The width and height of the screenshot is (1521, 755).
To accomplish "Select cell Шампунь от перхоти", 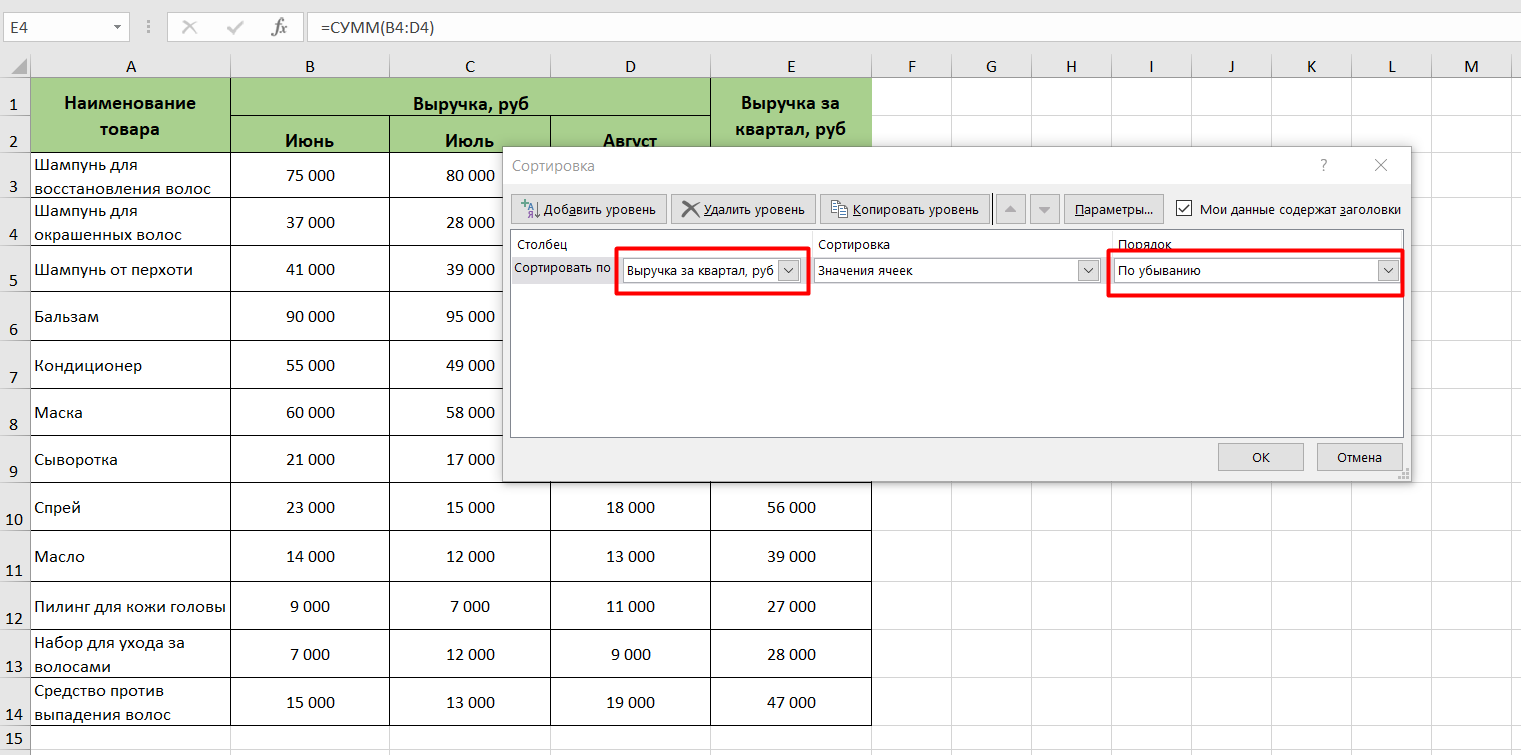I will (130, 269).
